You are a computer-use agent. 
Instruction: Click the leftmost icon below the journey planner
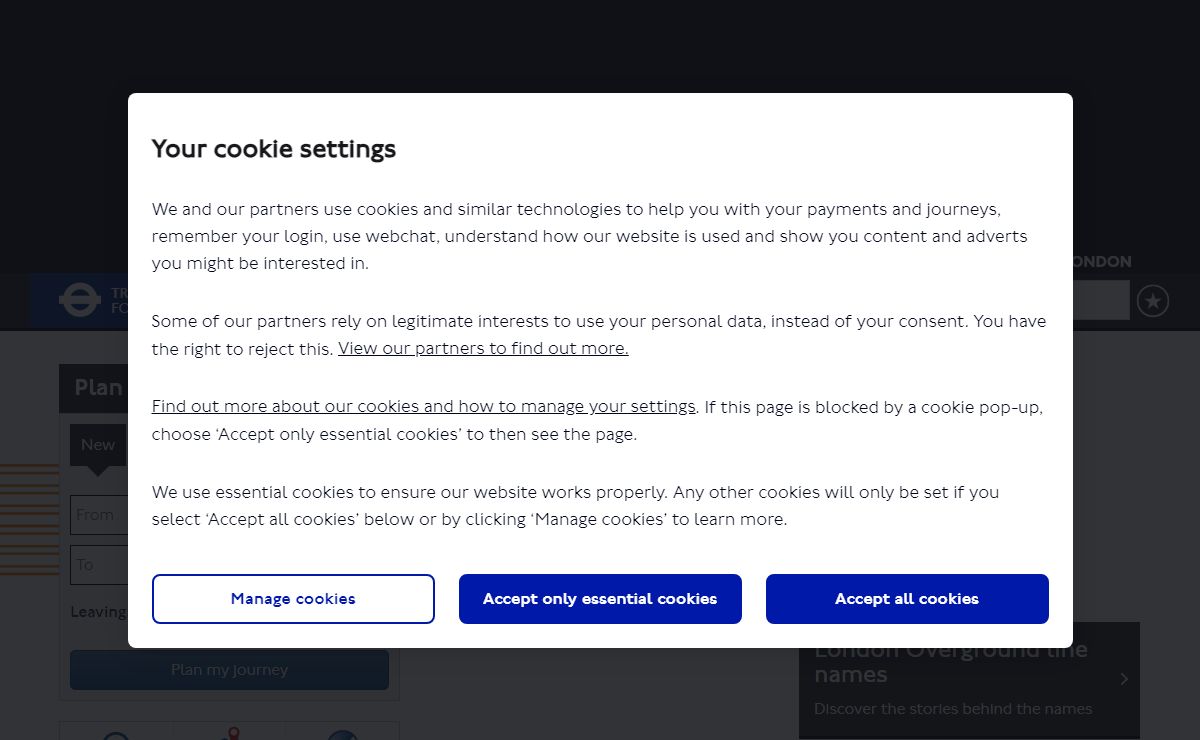click(x=116, y=735)
